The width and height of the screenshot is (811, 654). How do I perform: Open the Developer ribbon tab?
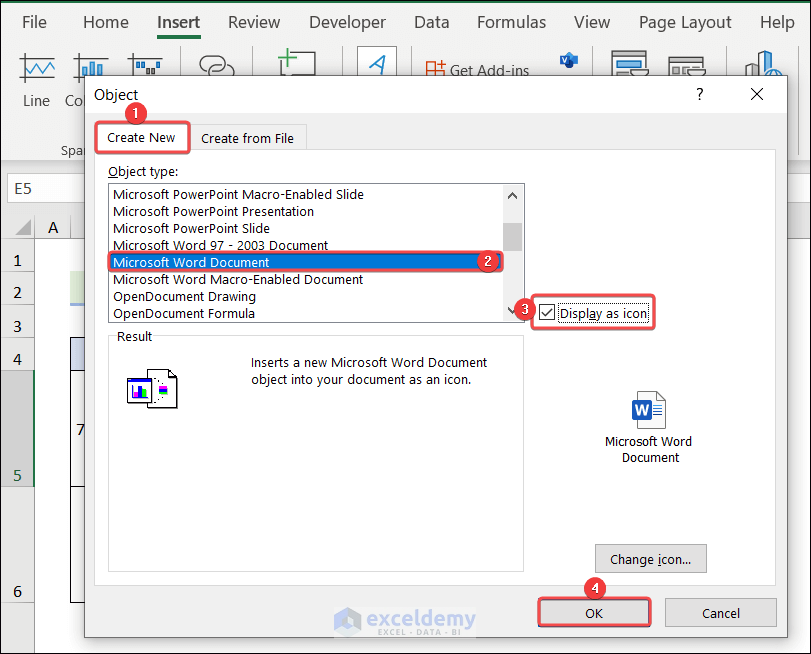347,22
